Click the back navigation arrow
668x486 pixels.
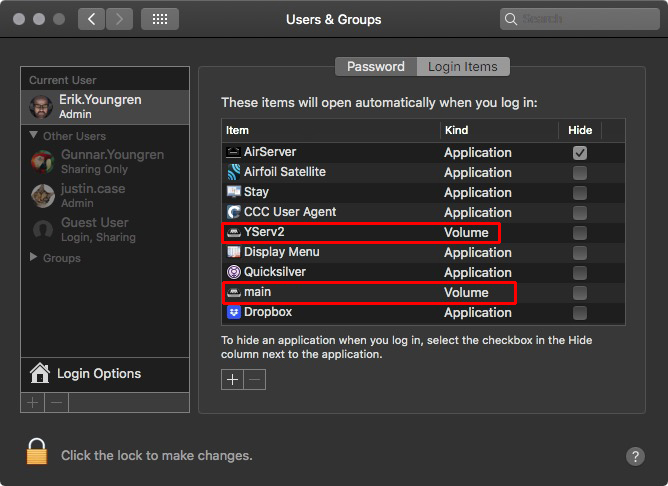tap(91, 19)
